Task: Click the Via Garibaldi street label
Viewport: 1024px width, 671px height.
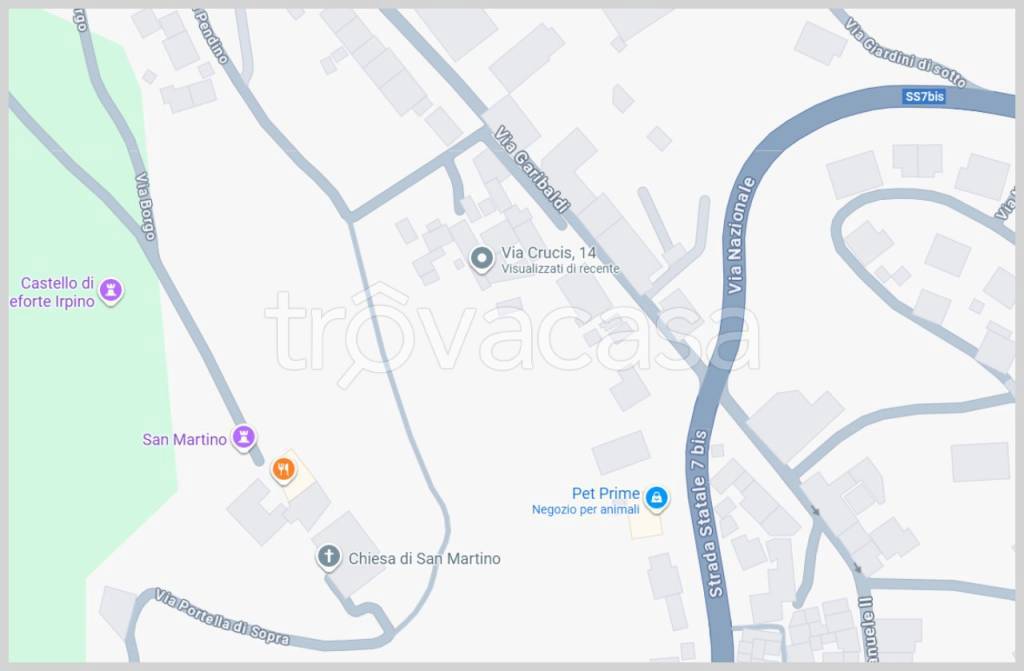Action: (x=531, y=169)
